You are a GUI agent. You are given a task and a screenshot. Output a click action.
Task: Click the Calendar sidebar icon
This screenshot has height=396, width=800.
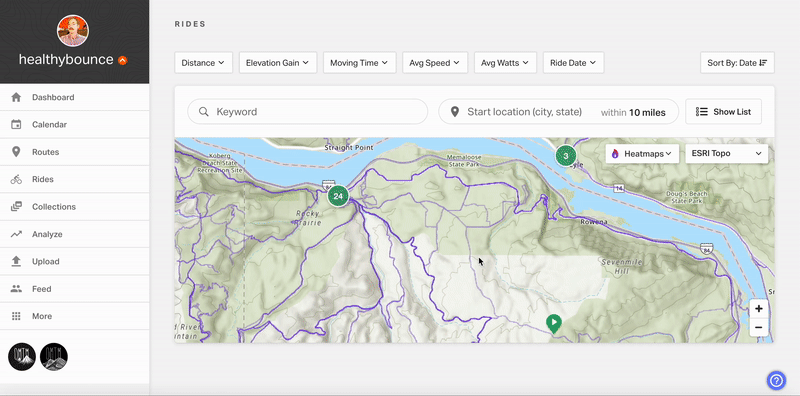pos(16,125)
